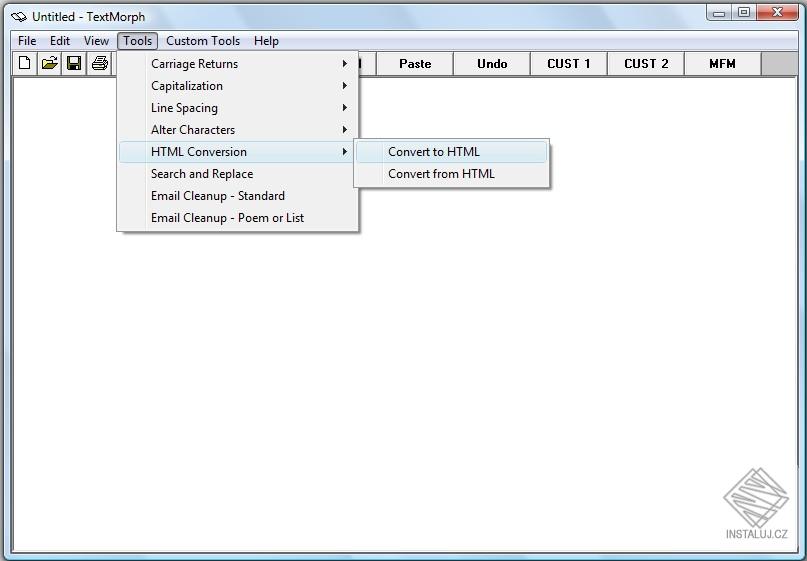Choose Email Cleanup - Poem or List

click(237, 218)
